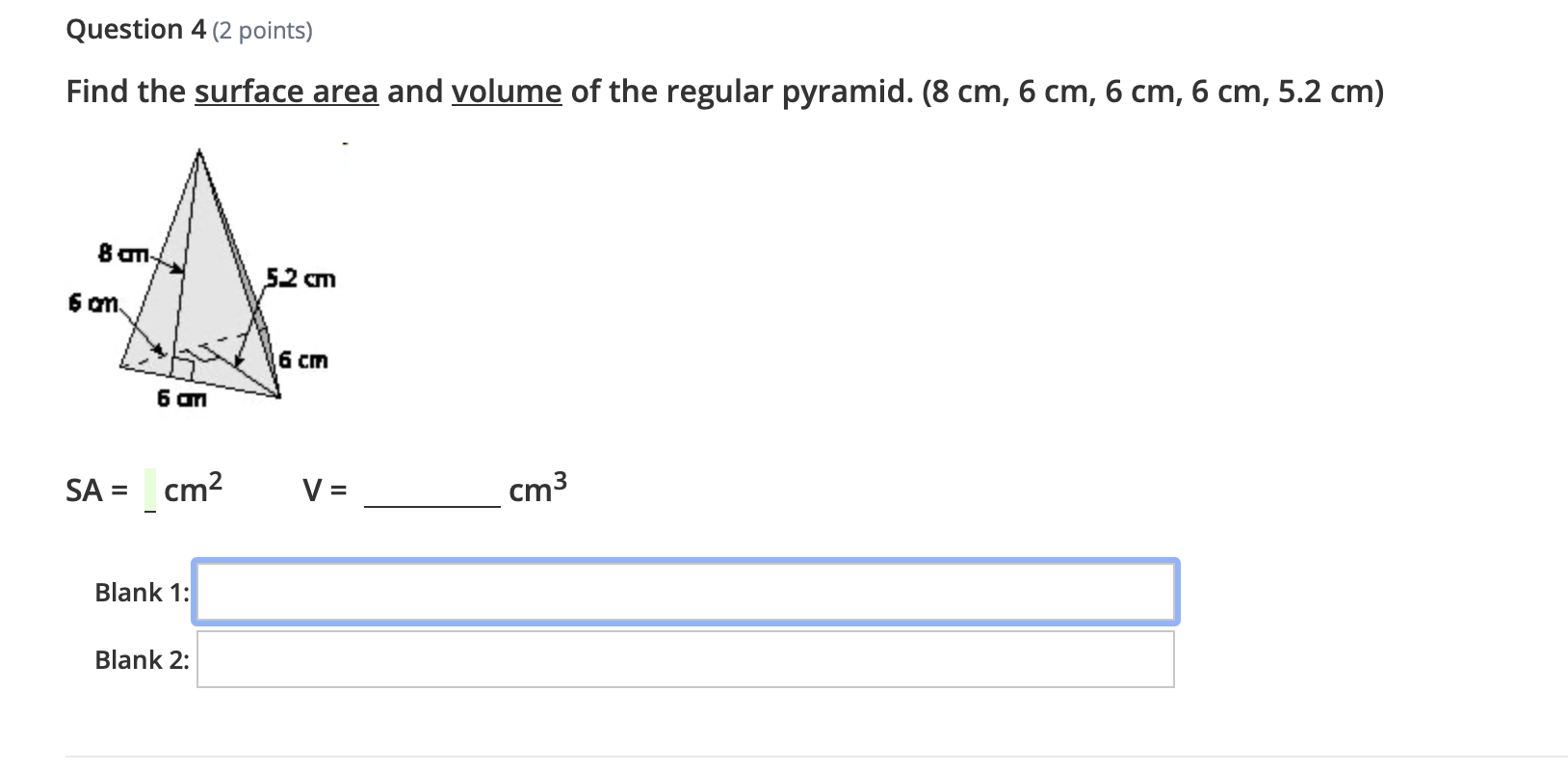This screenshot has width=1568, height=771.
Task: Click the 'SA =' label text
Action: pos(95,492)
